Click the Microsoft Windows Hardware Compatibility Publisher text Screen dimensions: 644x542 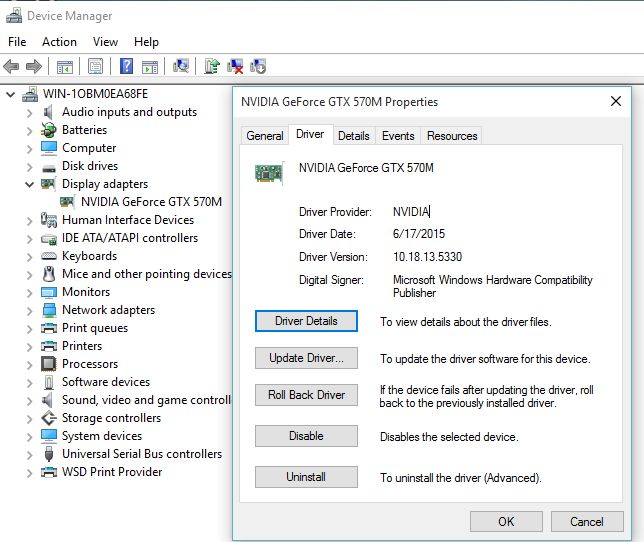(492, 286)
